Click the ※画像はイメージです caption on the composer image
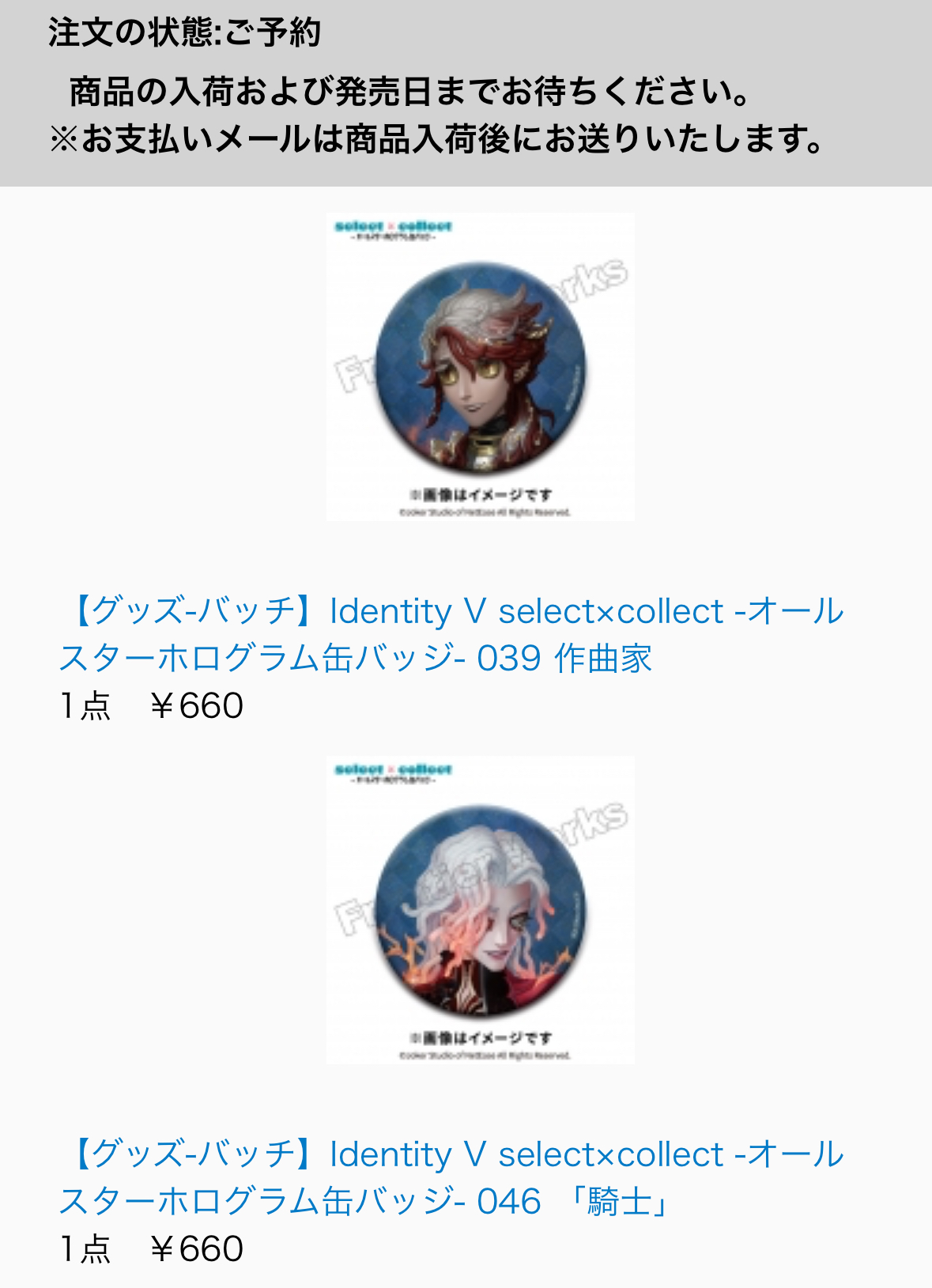The image size is (932, 1288). (x=481, y=495)
